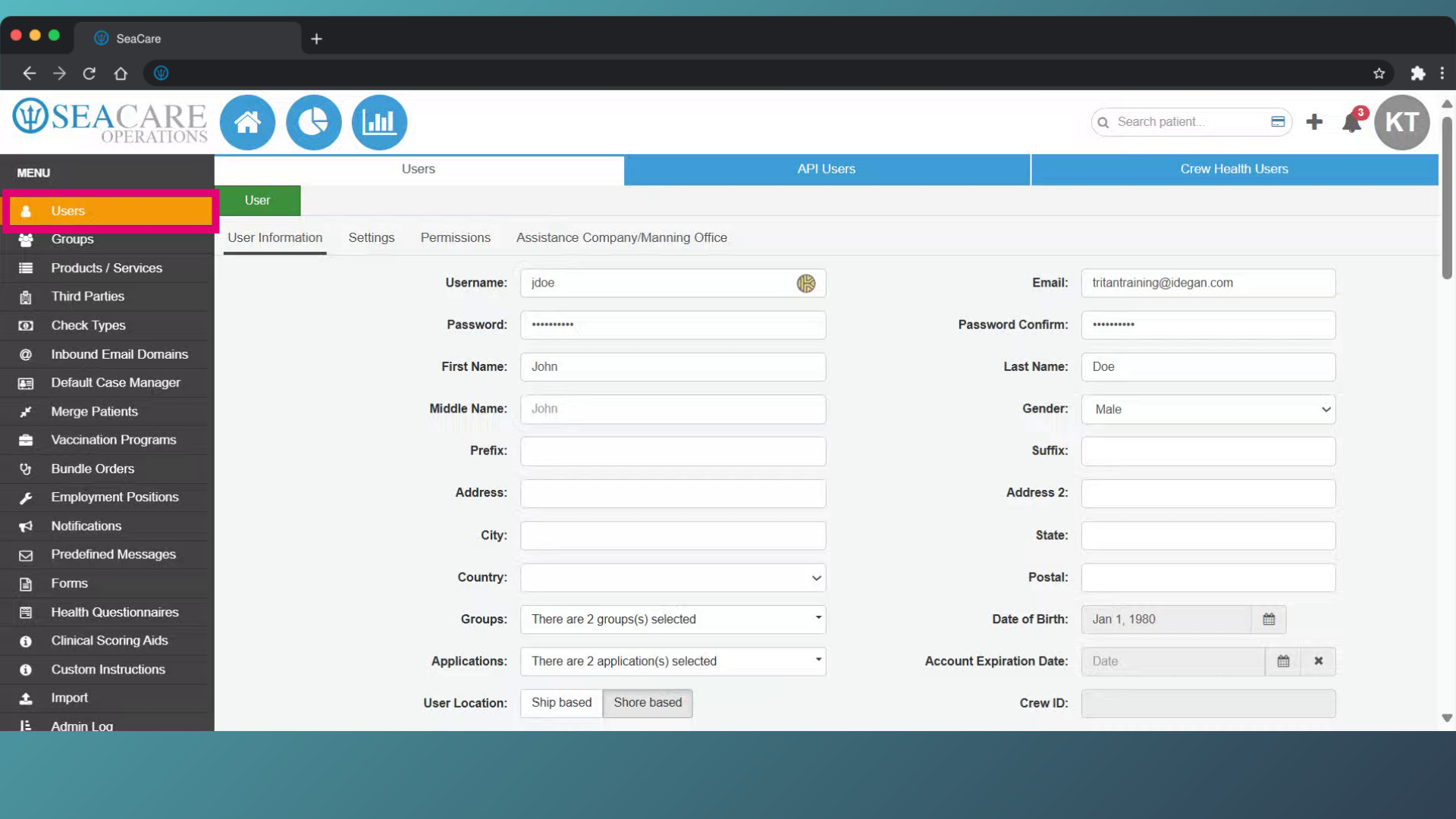Click the add plus icon in header
Viewport: 1456px width, 819px height.
click(x=1314, y=122)
